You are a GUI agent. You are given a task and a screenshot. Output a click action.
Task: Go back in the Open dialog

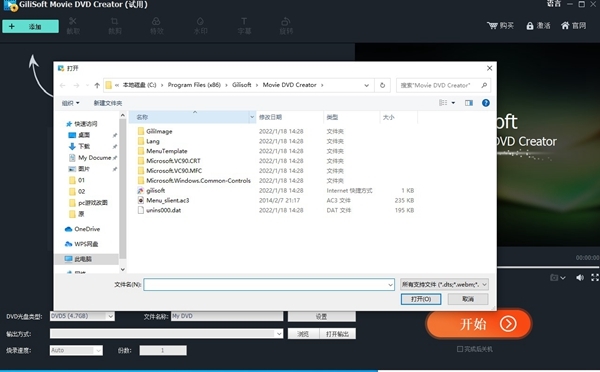point(63,85)
